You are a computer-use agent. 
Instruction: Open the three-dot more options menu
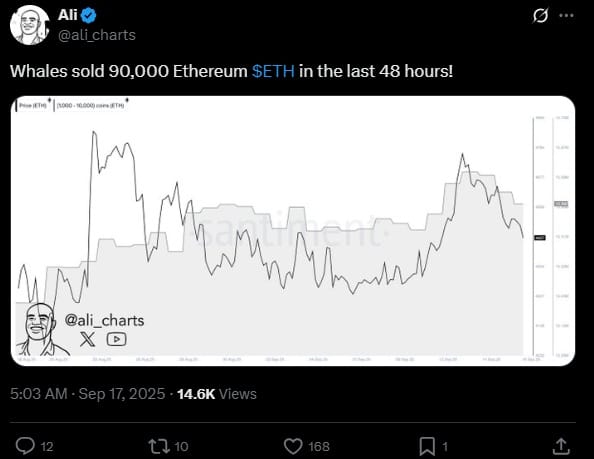[x=566, y=16]
